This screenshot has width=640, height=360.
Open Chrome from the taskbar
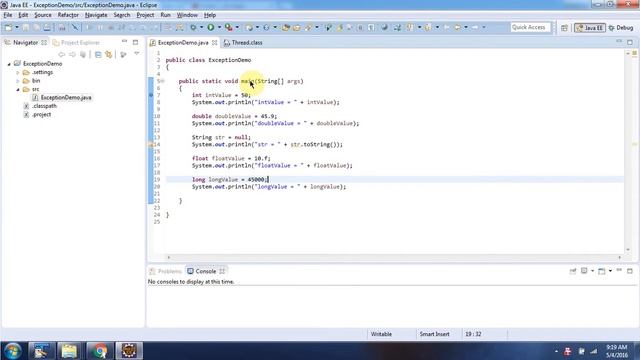(x=99, y=351)
